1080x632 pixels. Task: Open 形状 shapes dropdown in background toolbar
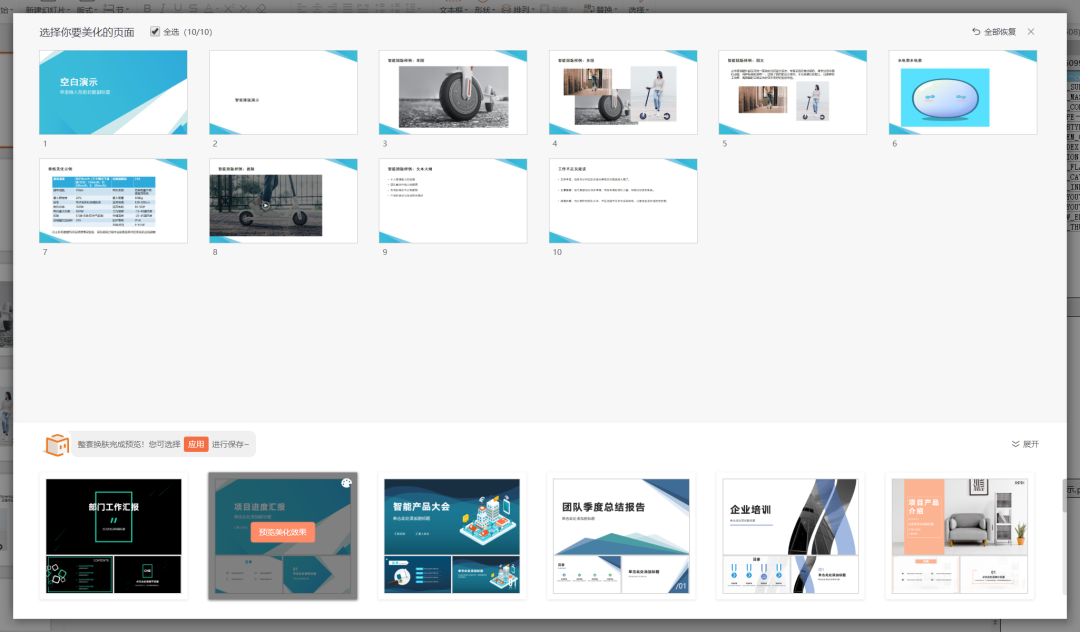[485, 10]
